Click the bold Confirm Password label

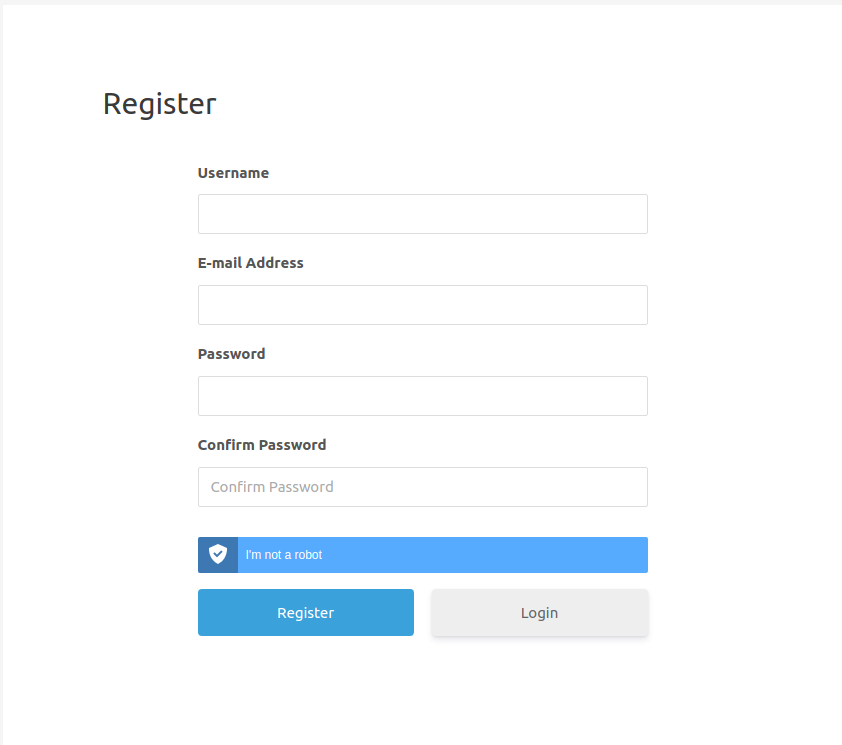pos(262,445)
